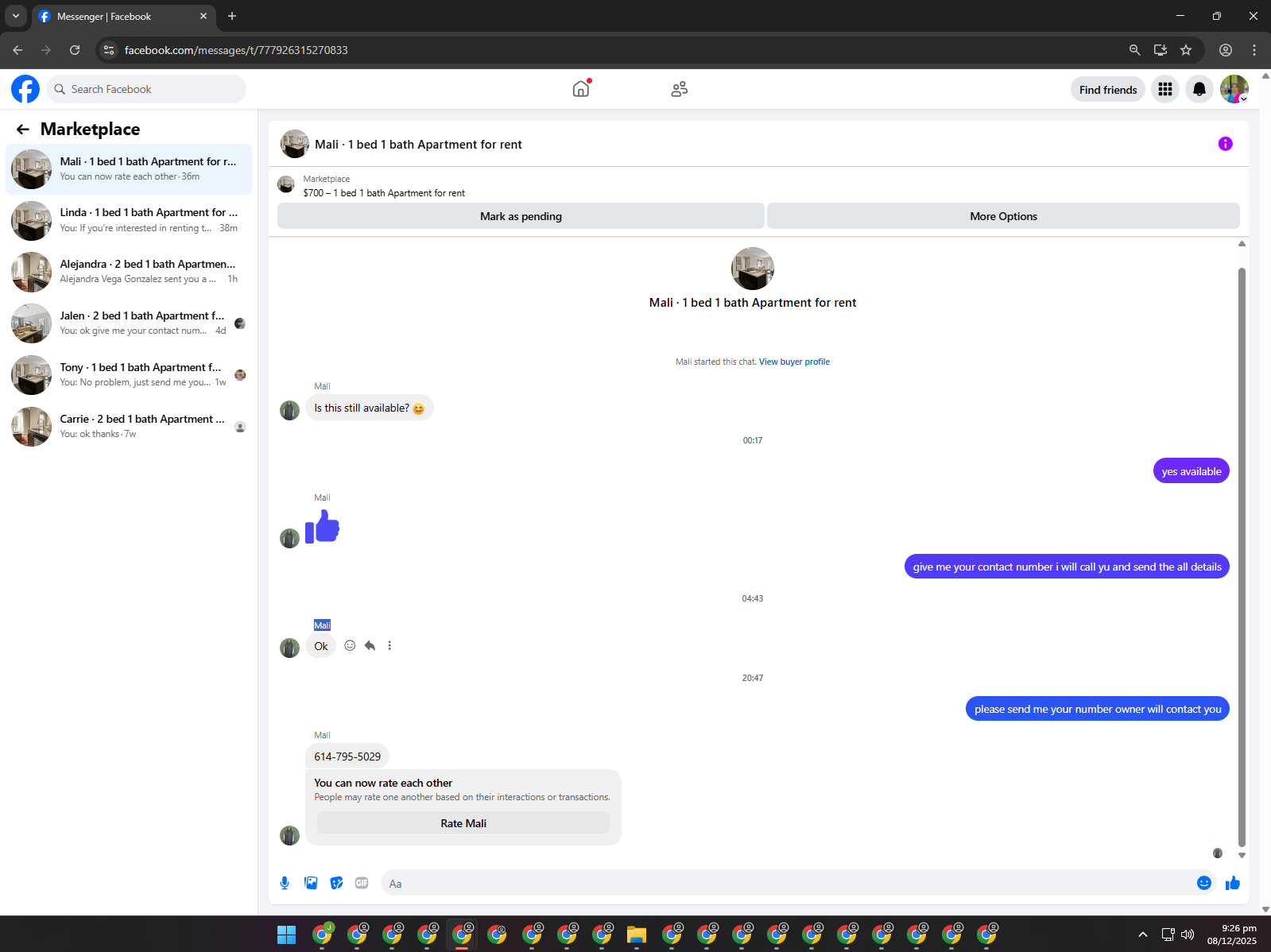
Task: Send a thumbs-up like
Action: [1233, 883]
